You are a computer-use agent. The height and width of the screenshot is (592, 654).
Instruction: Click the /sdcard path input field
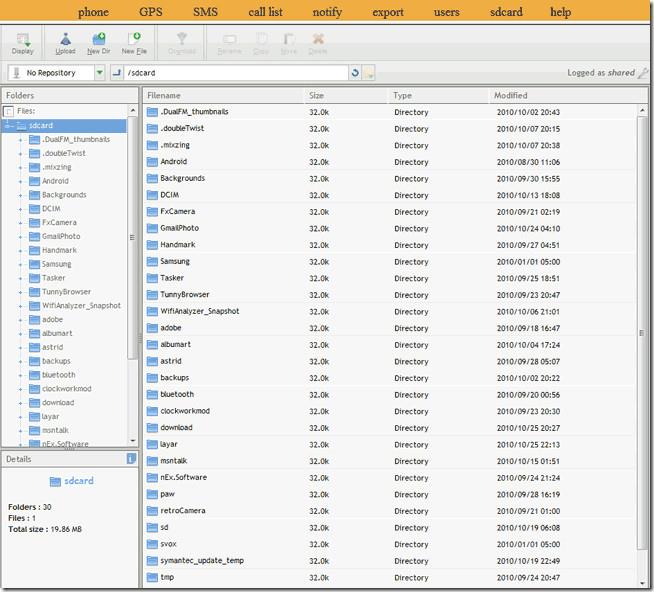[x=235, y=73]
